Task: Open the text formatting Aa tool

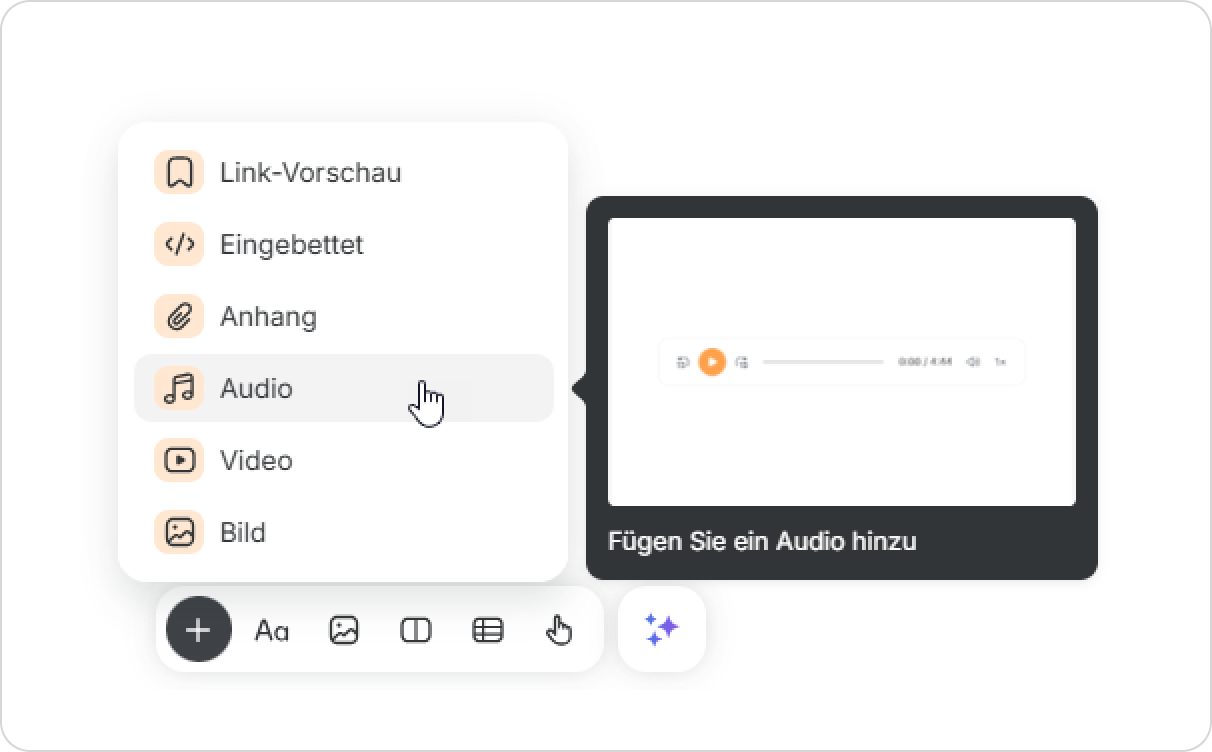Action: 271,630
